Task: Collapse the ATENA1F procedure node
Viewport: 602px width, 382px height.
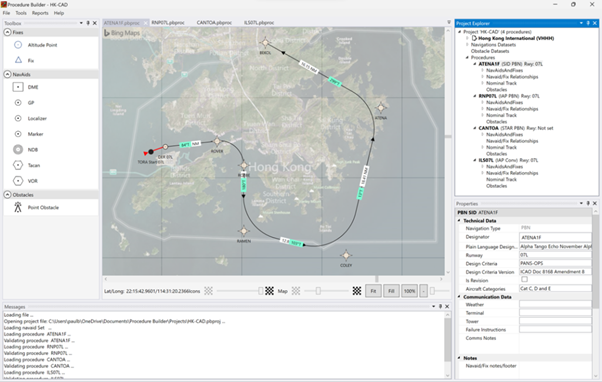Action: pyautogui.click(x=475, y=64)
